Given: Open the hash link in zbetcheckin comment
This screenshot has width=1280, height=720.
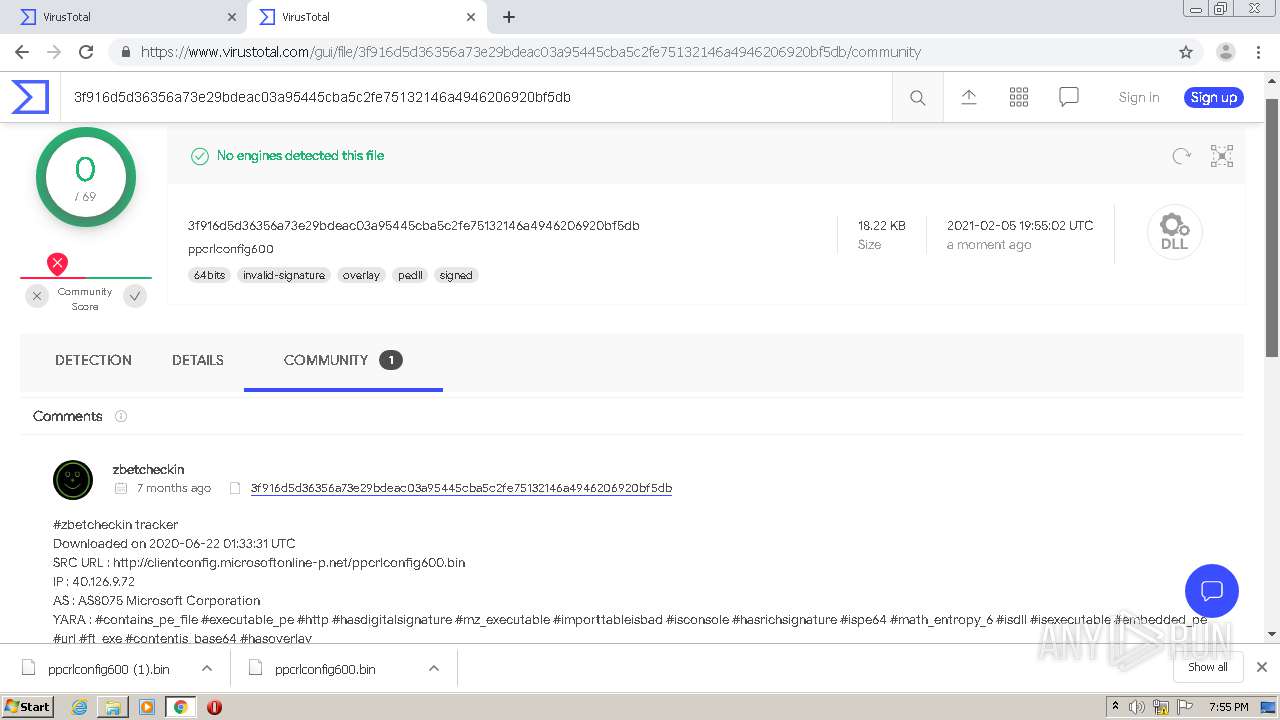Looking at the screenshot, I should click(461, 488).
